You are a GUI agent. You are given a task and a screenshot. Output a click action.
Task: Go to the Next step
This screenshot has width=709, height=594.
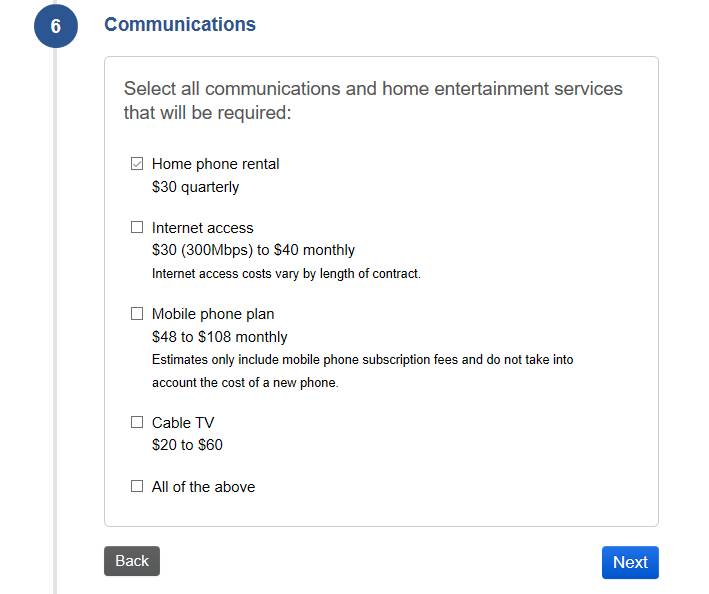pos(630,562)
